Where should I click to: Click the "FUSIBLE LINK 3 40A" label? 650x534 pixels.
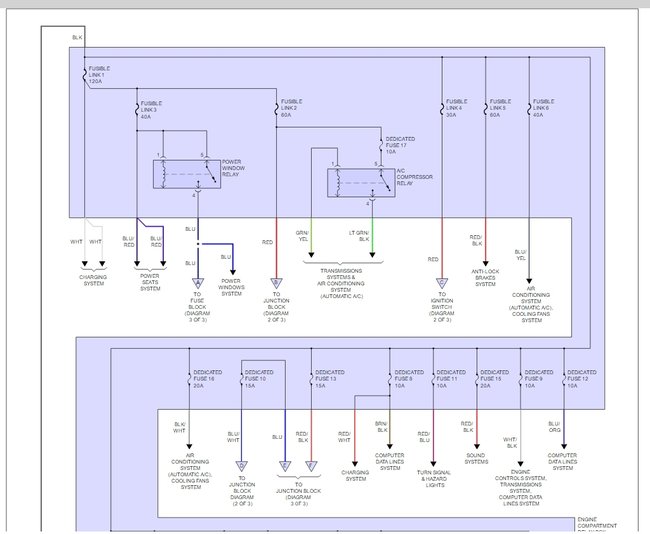[x=151, y=110]
